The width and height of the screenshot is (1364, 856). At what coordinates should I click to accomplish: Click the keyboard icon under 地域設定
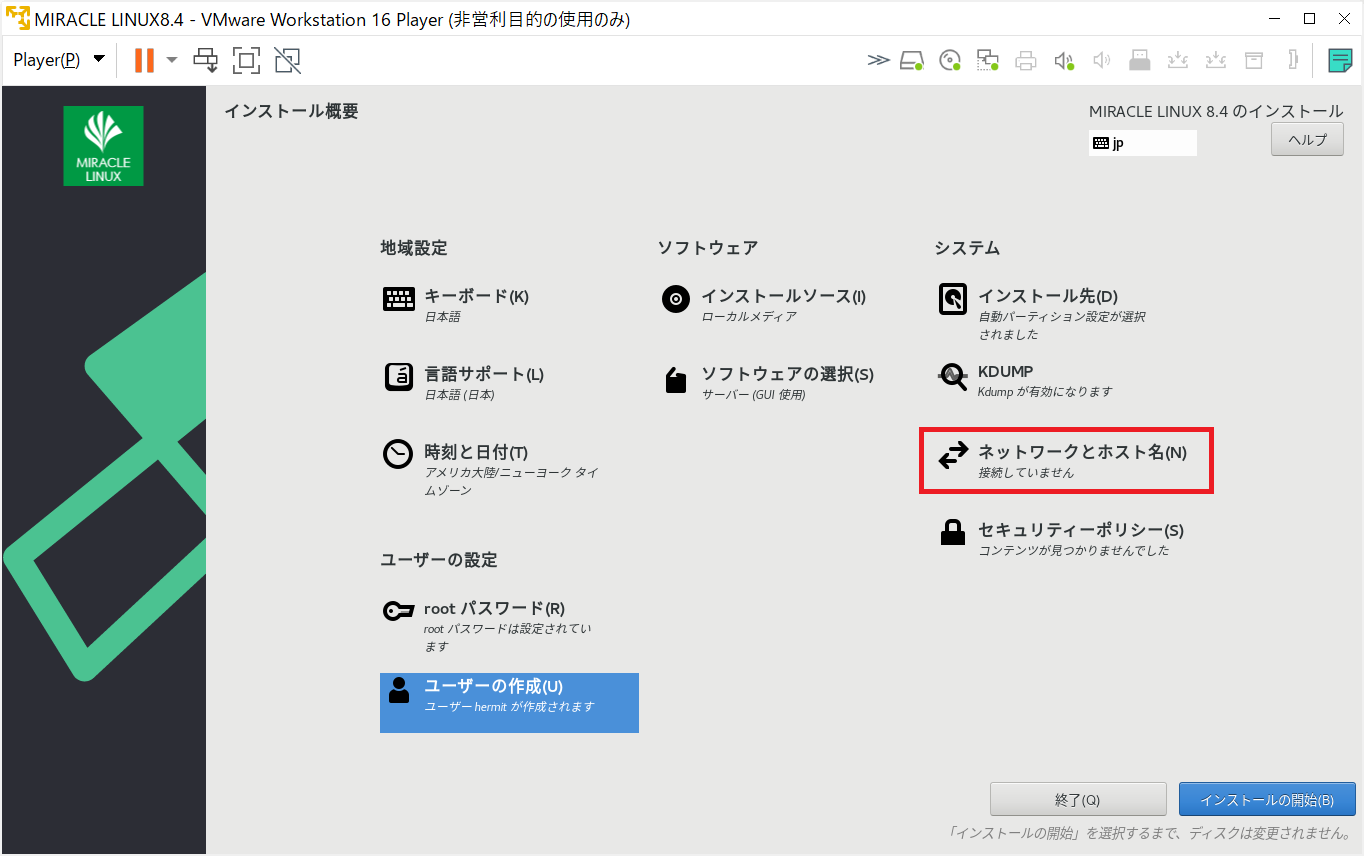[x=399, y=299]
